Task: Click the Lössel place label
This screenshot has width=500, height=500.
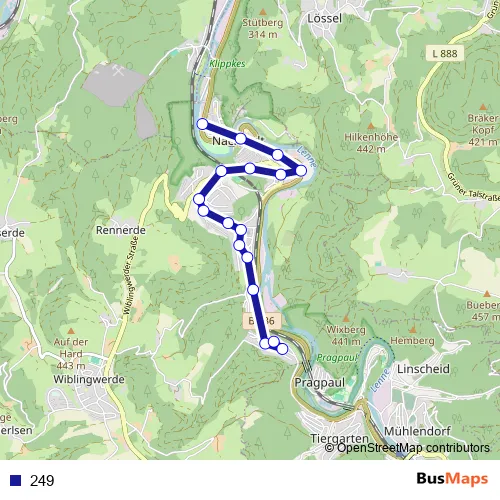Action: (x=324, y=18)
